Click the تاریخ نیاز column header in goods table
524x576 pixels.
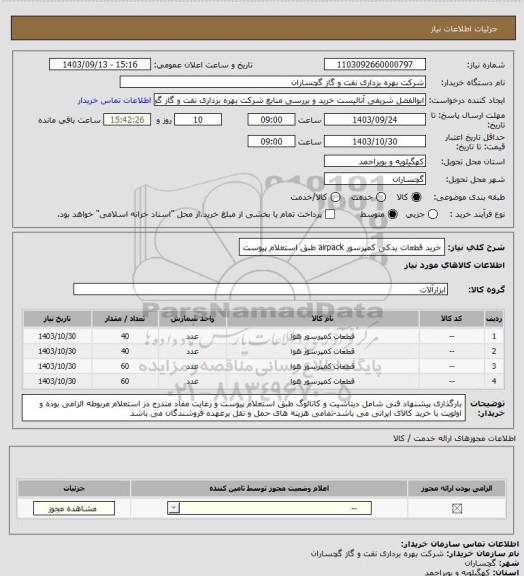tap(57, 318)
